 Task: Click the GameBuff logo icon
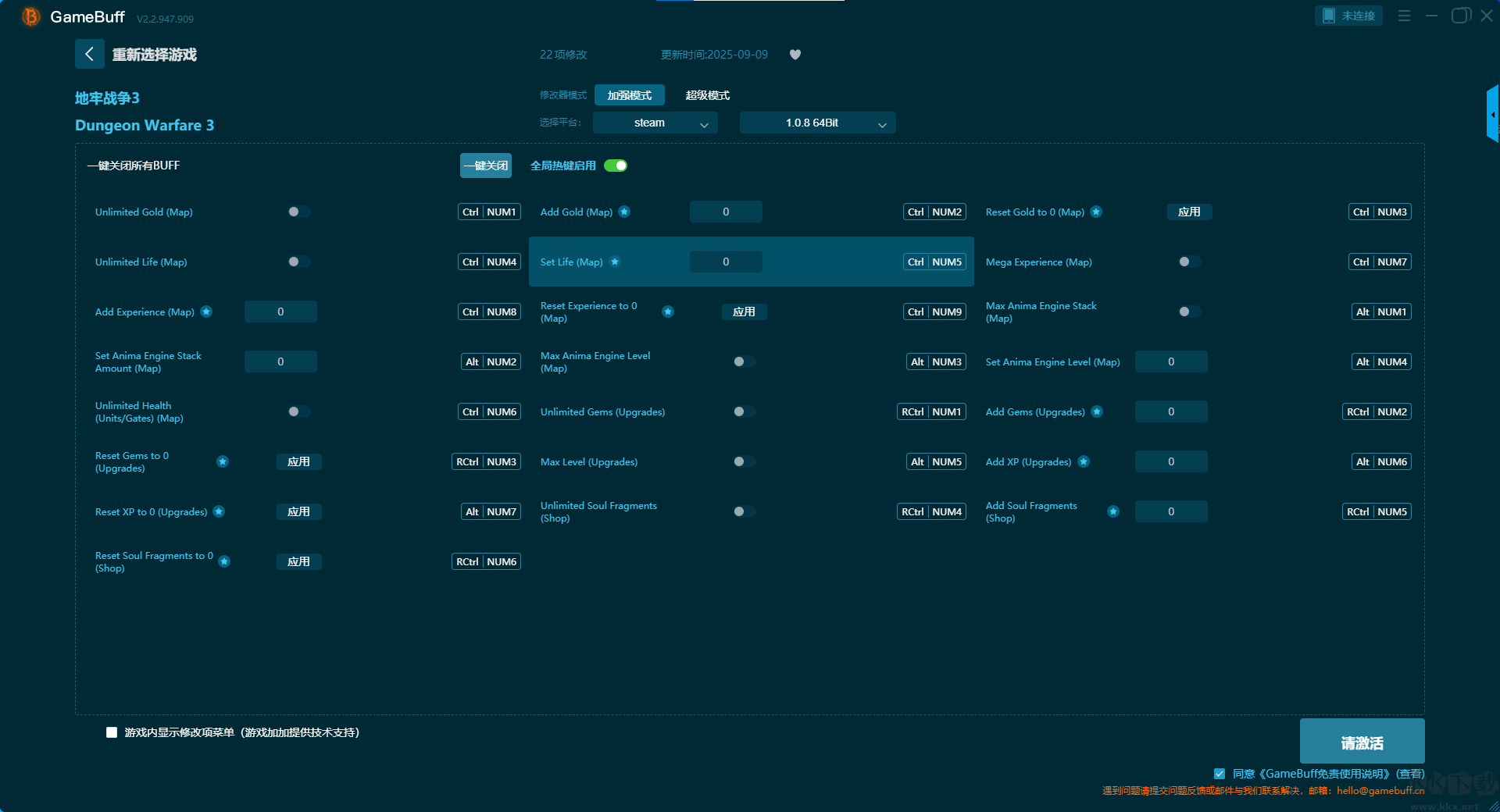30,16
